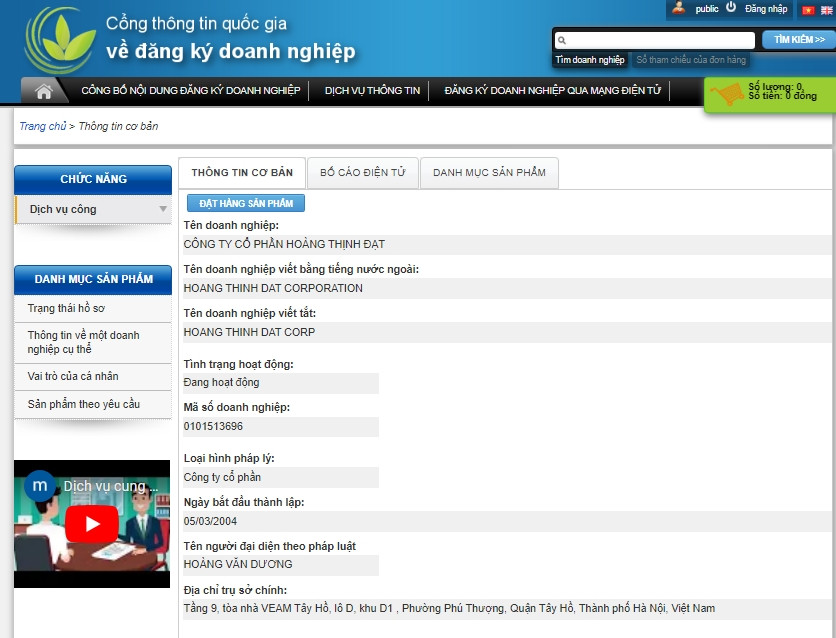Screen dimensions: 836x638
Task: Click the Trang chủ breadcrumb link
Action: pos(42,126)
